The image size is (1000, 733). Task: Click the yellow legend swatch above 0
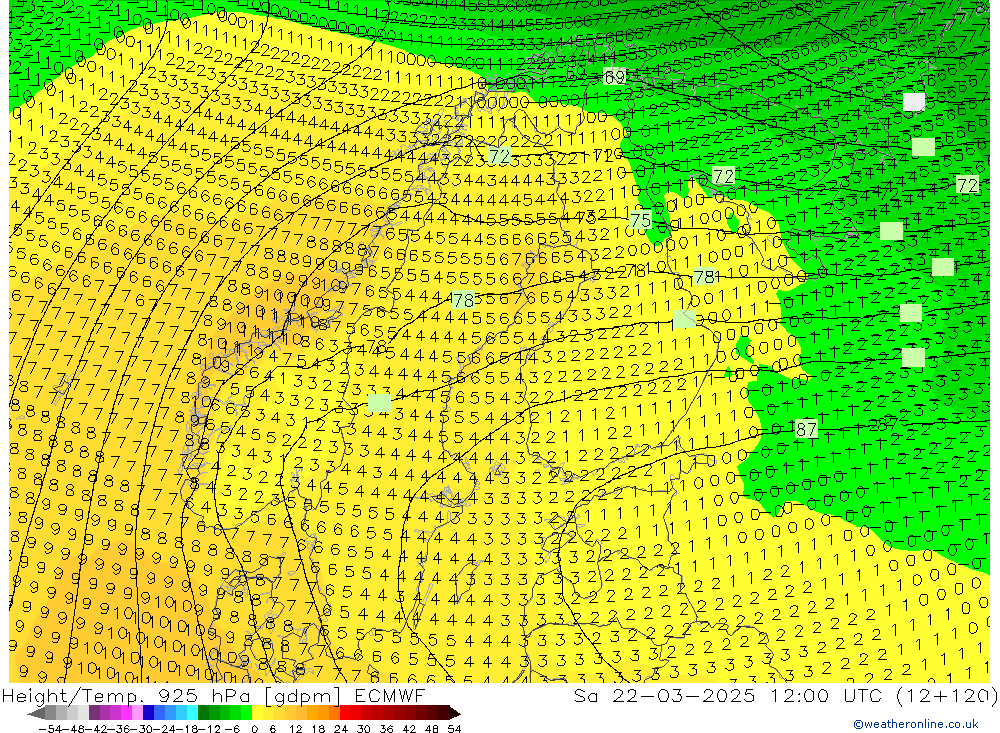point(257,713)
